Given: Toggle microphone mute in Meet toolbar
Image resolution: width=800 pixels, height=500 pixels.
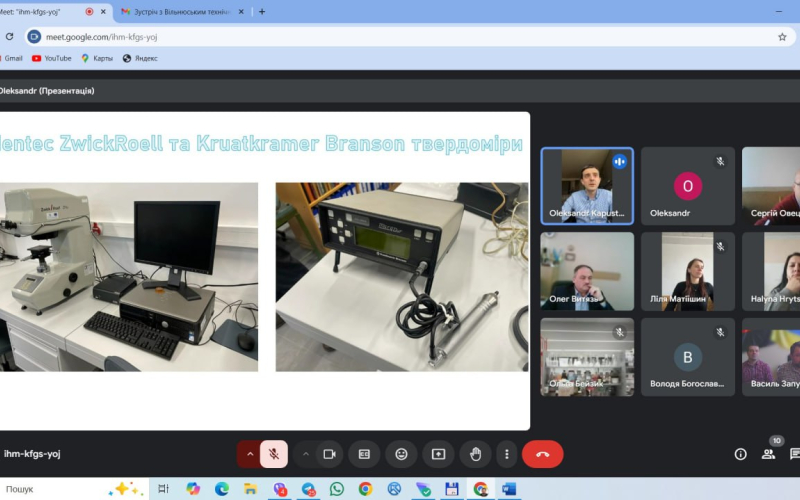Looking at the screenshot, I should [x=274, y=454].
